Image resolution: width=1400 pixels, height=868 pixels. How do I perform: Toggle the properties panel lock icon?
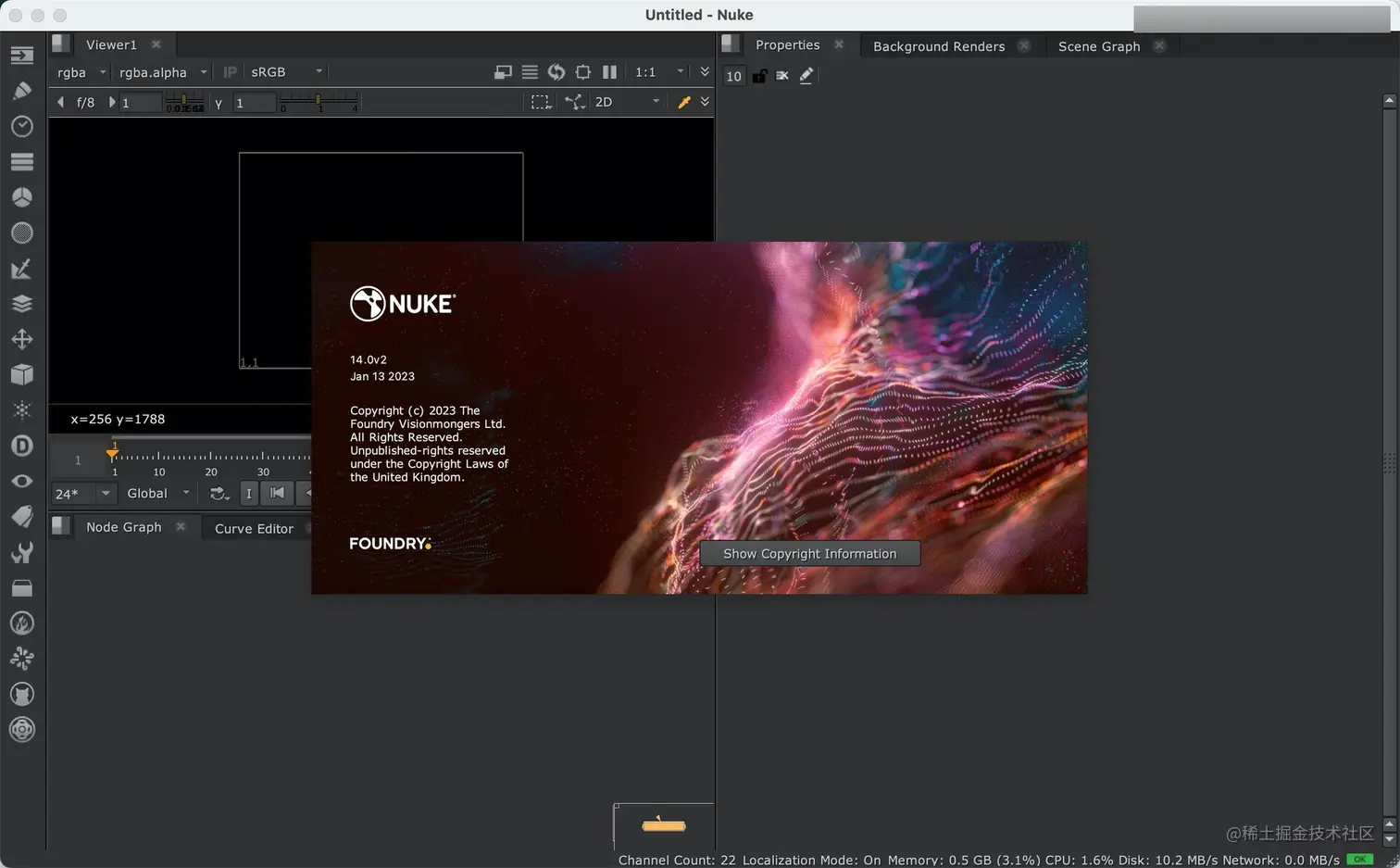pos(759,76)
